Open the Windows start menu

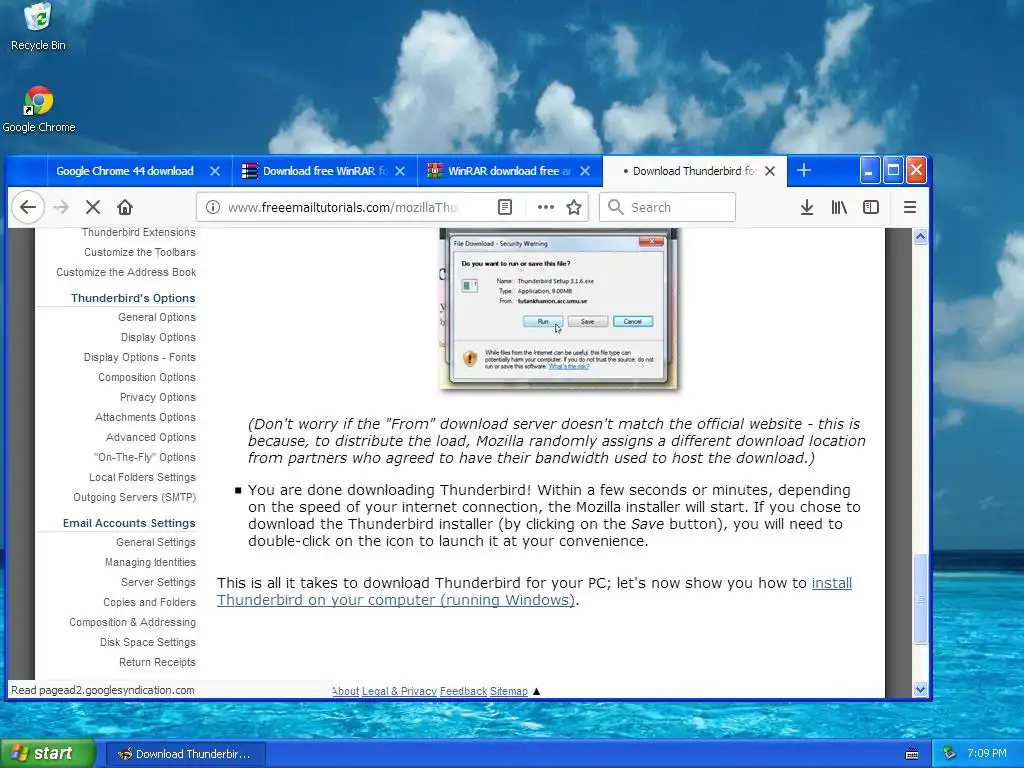48,754
